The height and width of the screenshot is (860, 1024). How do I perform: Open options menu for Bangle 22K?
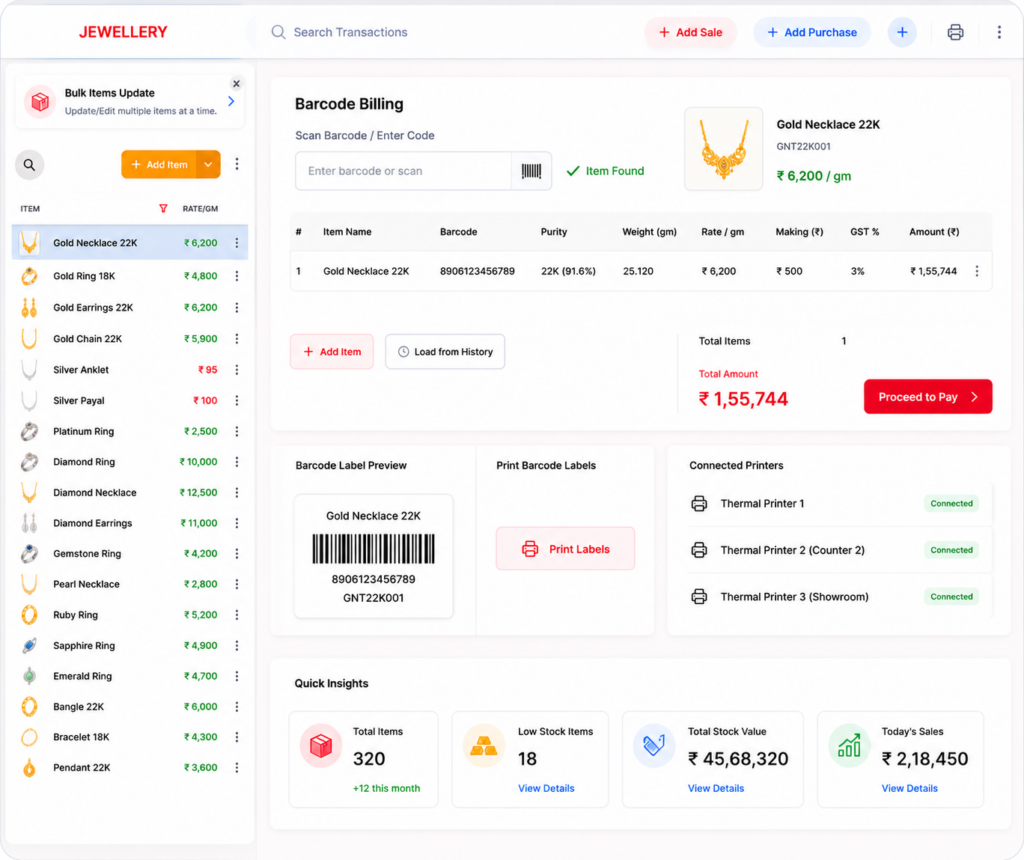[236, 707]
